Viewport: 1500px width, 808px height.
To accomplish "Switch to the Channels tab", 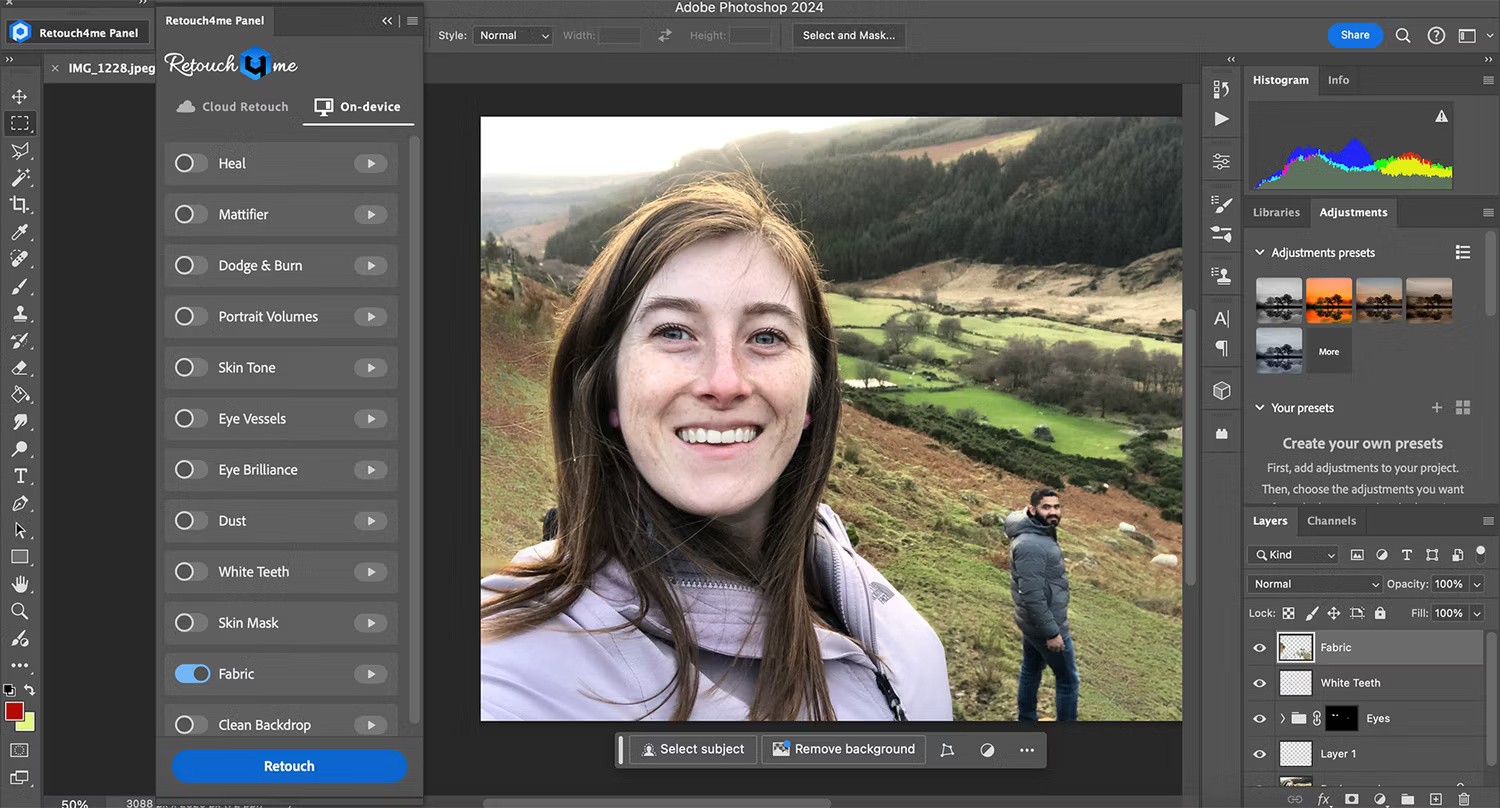I will pyautogui.click(x=1331, y=520).
